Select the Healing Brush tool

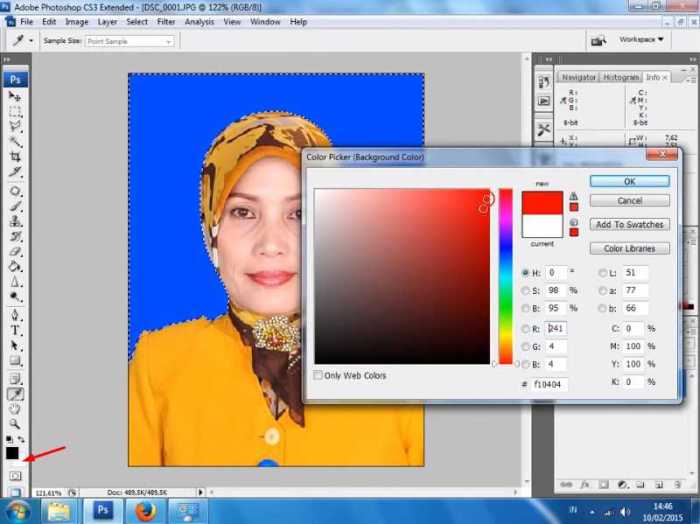click(x=15, y=191)
